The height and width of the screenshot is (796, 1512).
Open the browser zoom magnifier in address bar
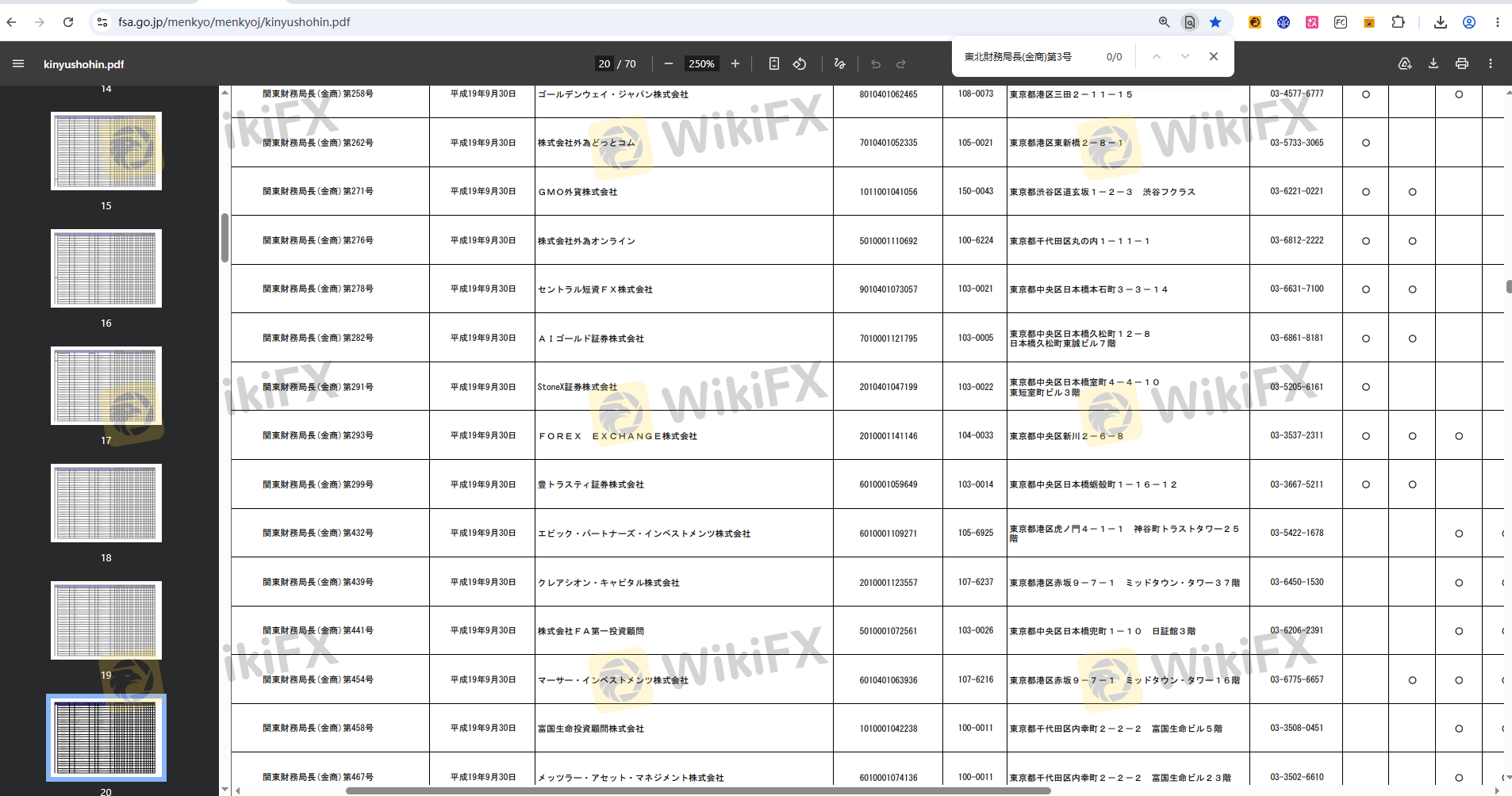1164,22
